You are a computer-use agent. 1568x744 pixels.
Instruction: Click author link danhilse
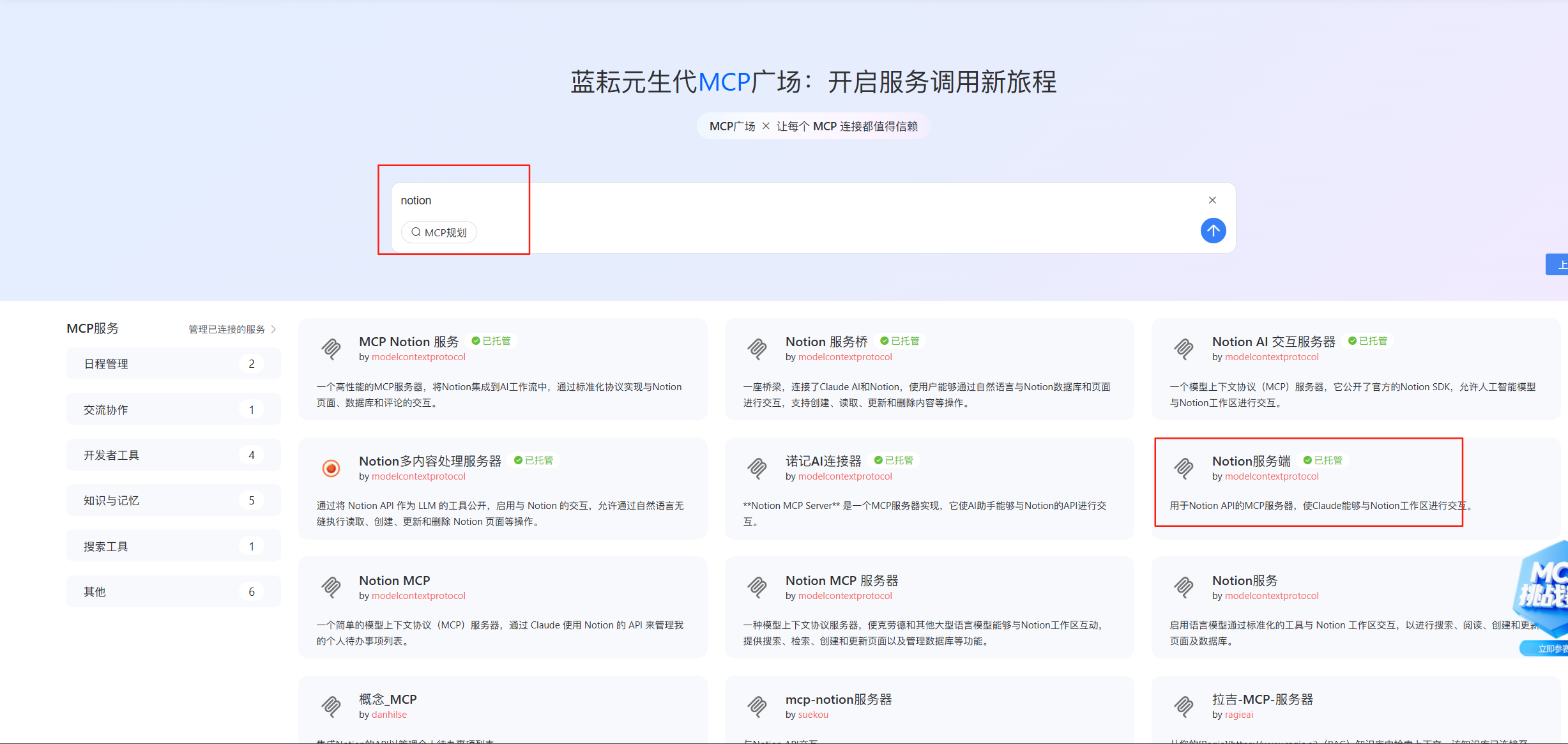coord(389,715)
